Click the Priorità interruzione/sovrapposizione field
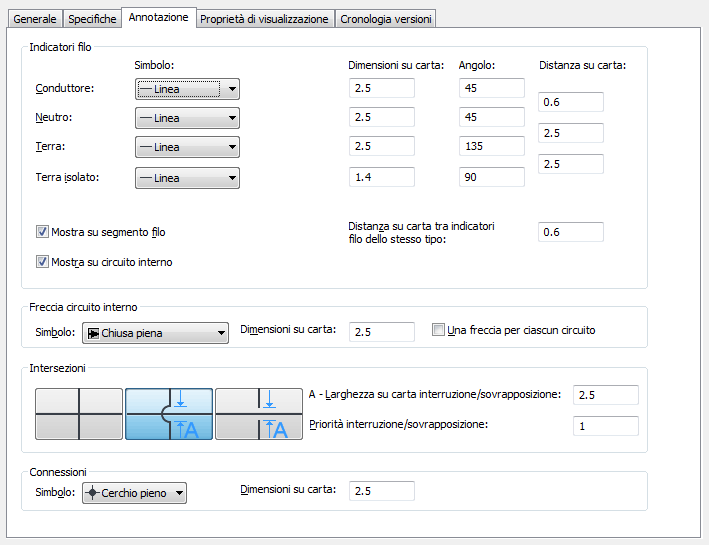 tap(605, 426)
